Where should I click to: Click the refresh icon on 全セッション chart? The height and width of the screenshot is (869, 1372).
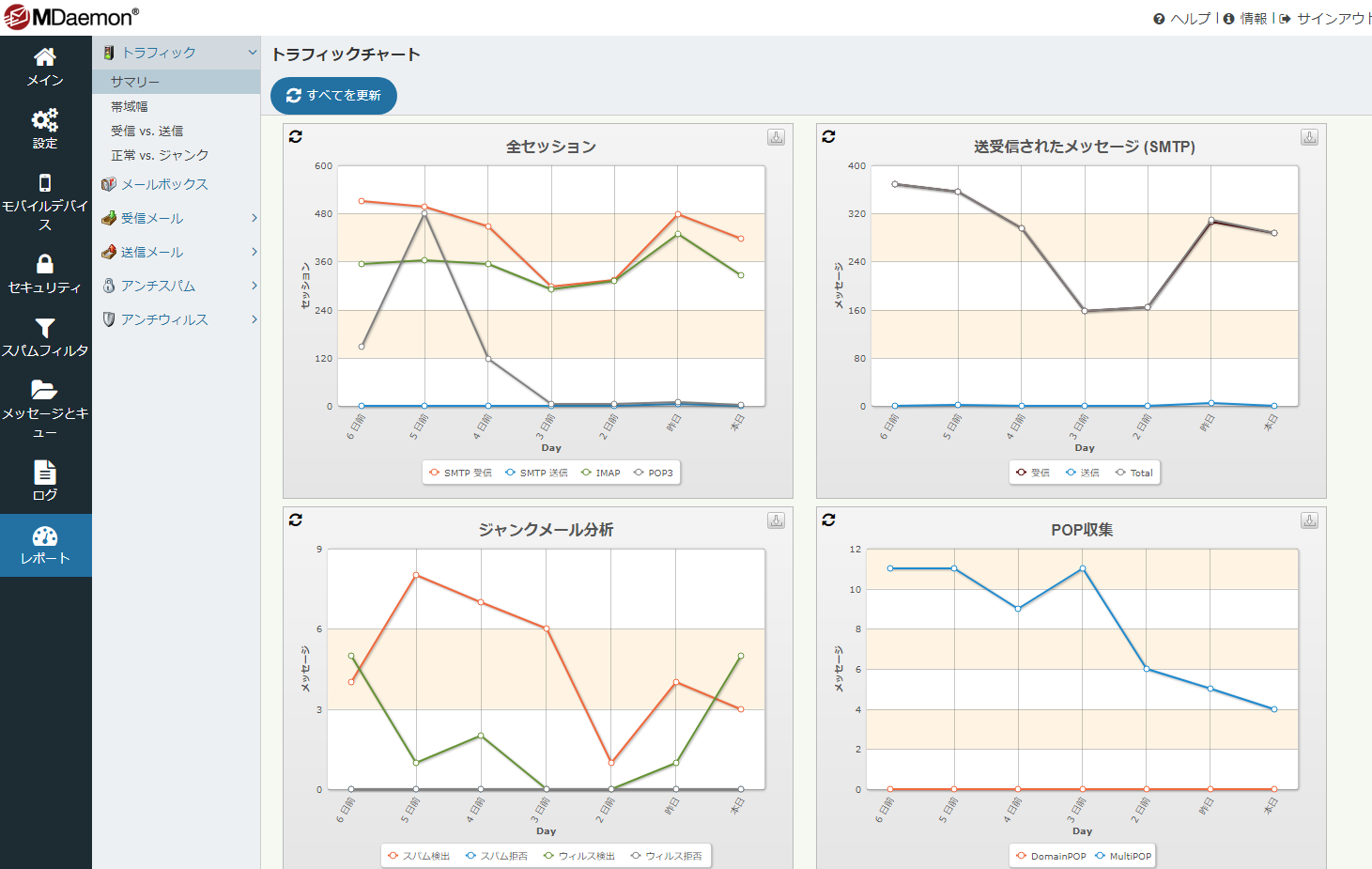coord(296,137)
